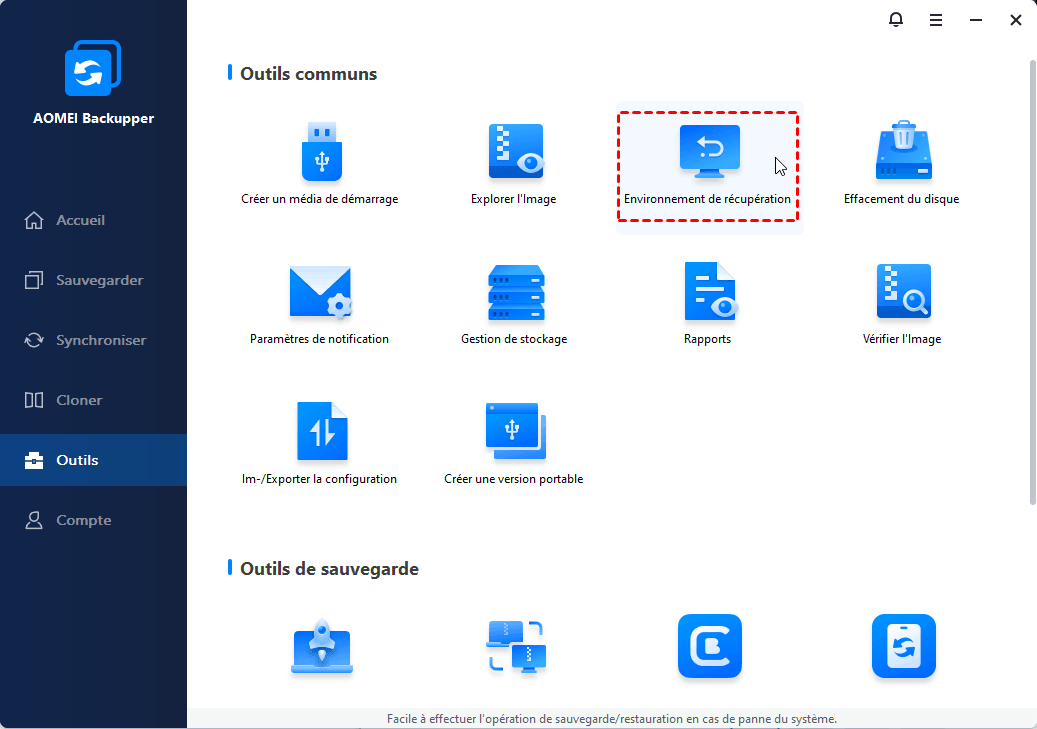Open Créer une version portable icon
Screen dimensions: 1037x729
(x=516, y=431)
